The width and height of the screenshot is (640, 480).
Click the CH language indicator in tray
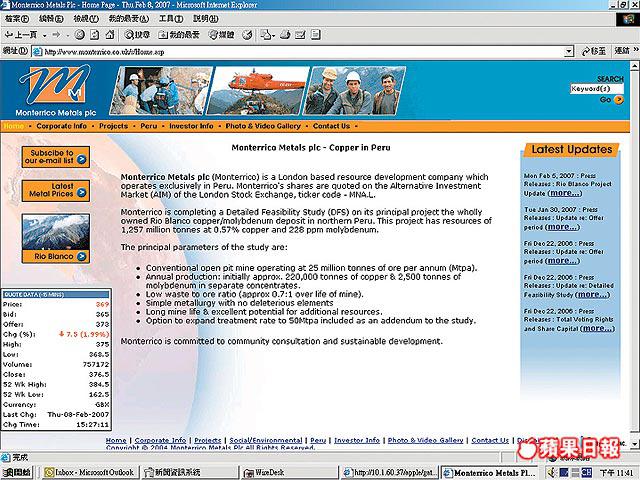click(587, 472)
